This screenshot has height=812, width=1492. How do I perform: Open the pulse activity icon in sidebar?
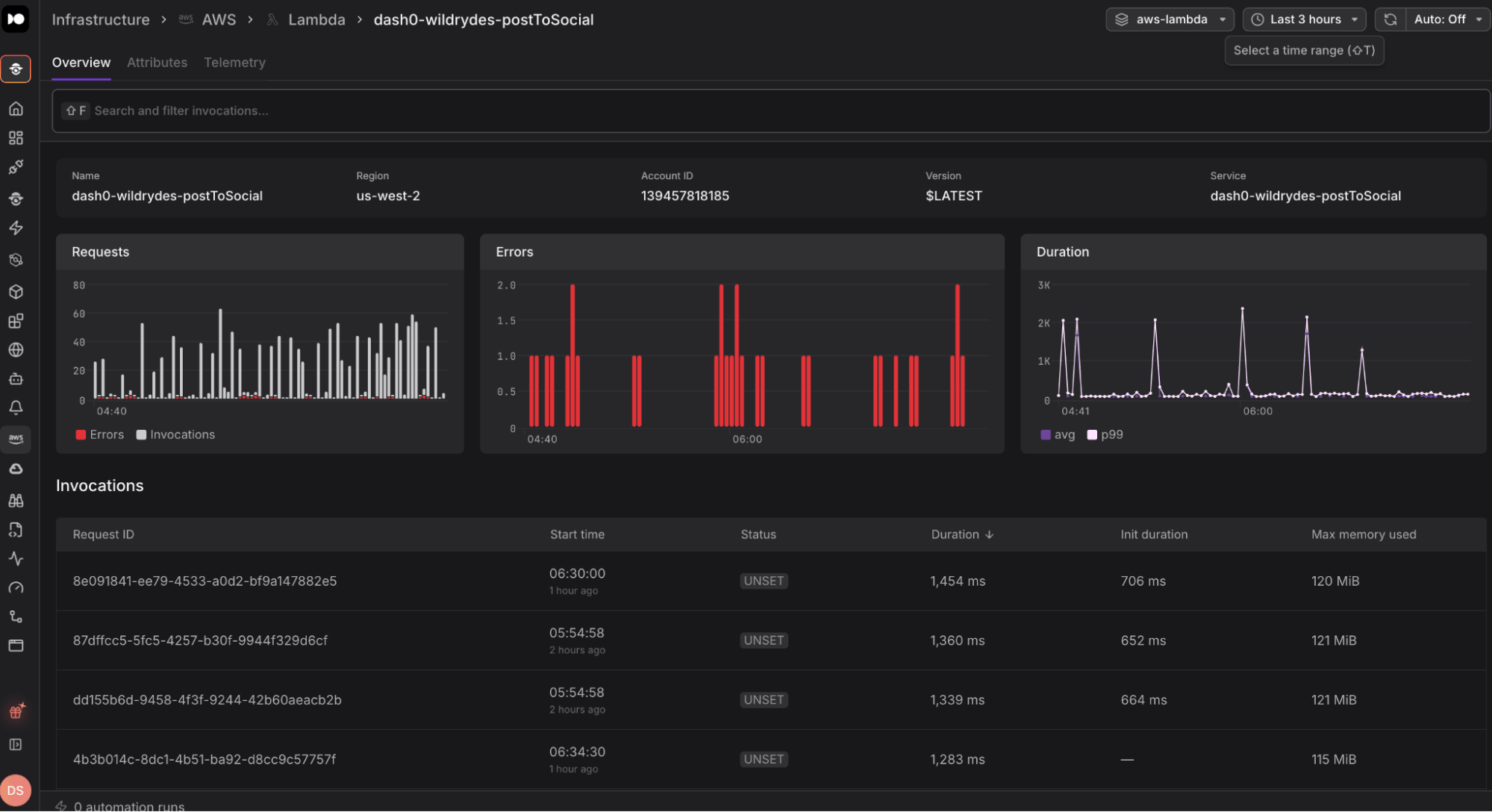point(16,559)
